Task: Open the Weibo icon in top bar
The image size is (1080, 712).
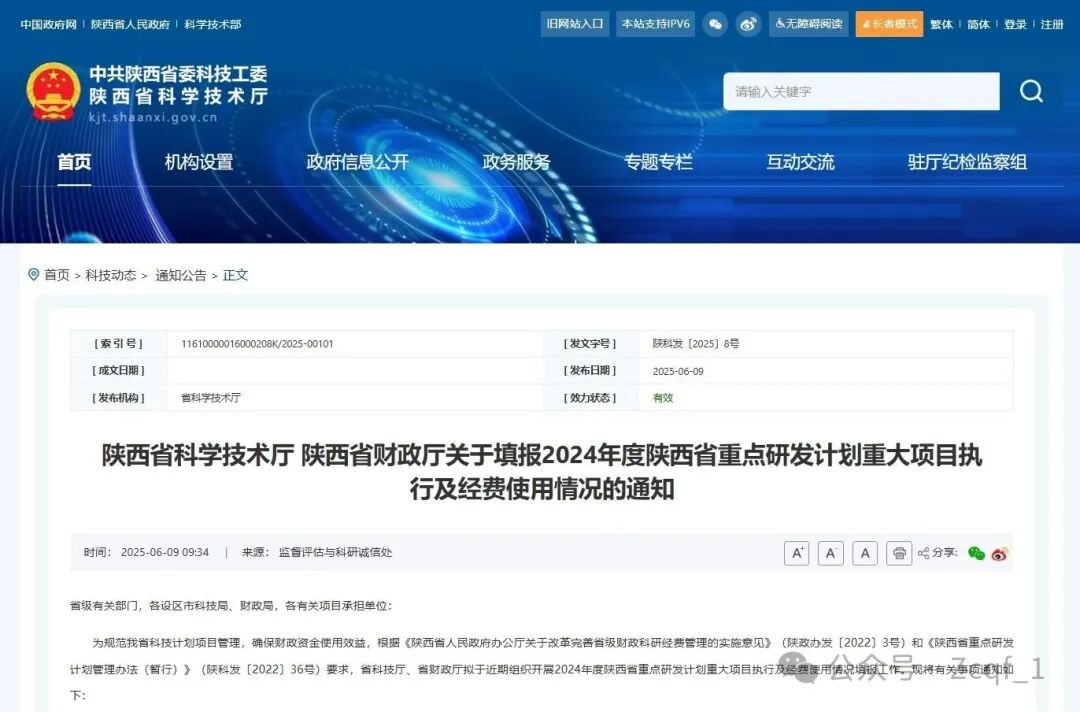Action: pos(749,24)
